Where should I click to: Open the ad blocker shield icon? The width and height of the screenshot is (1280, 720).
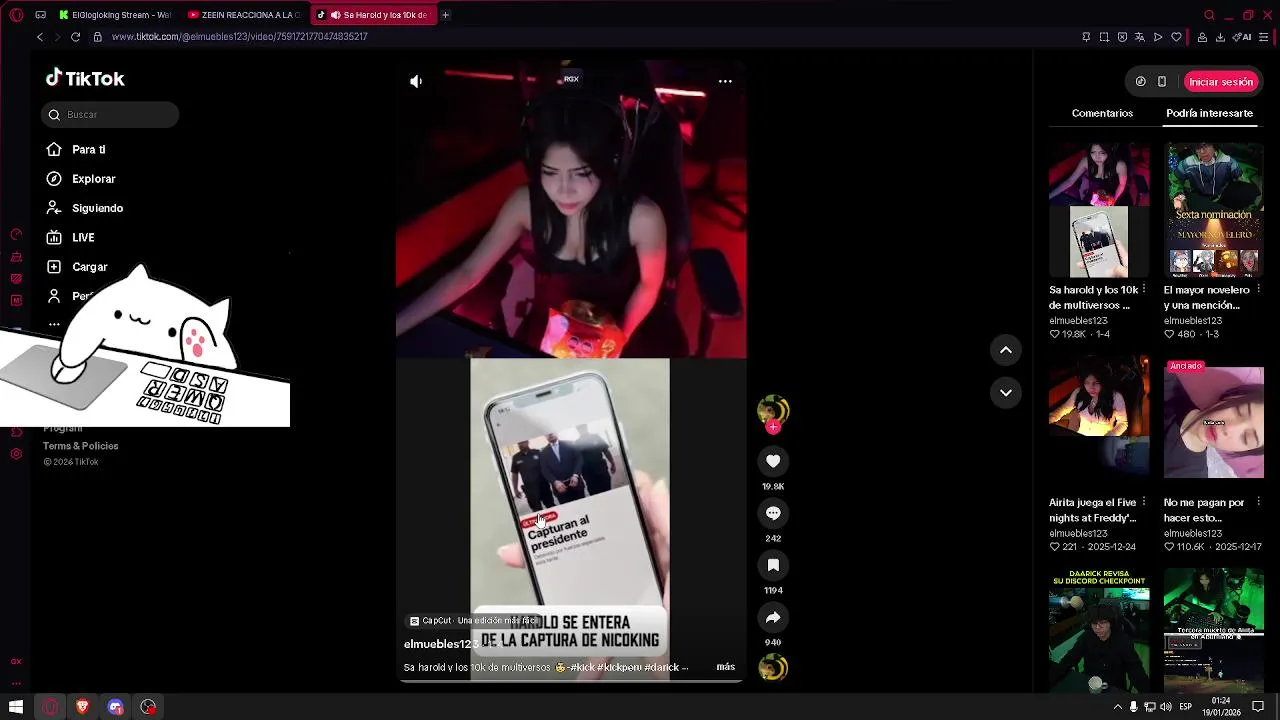coord(1122,37)
